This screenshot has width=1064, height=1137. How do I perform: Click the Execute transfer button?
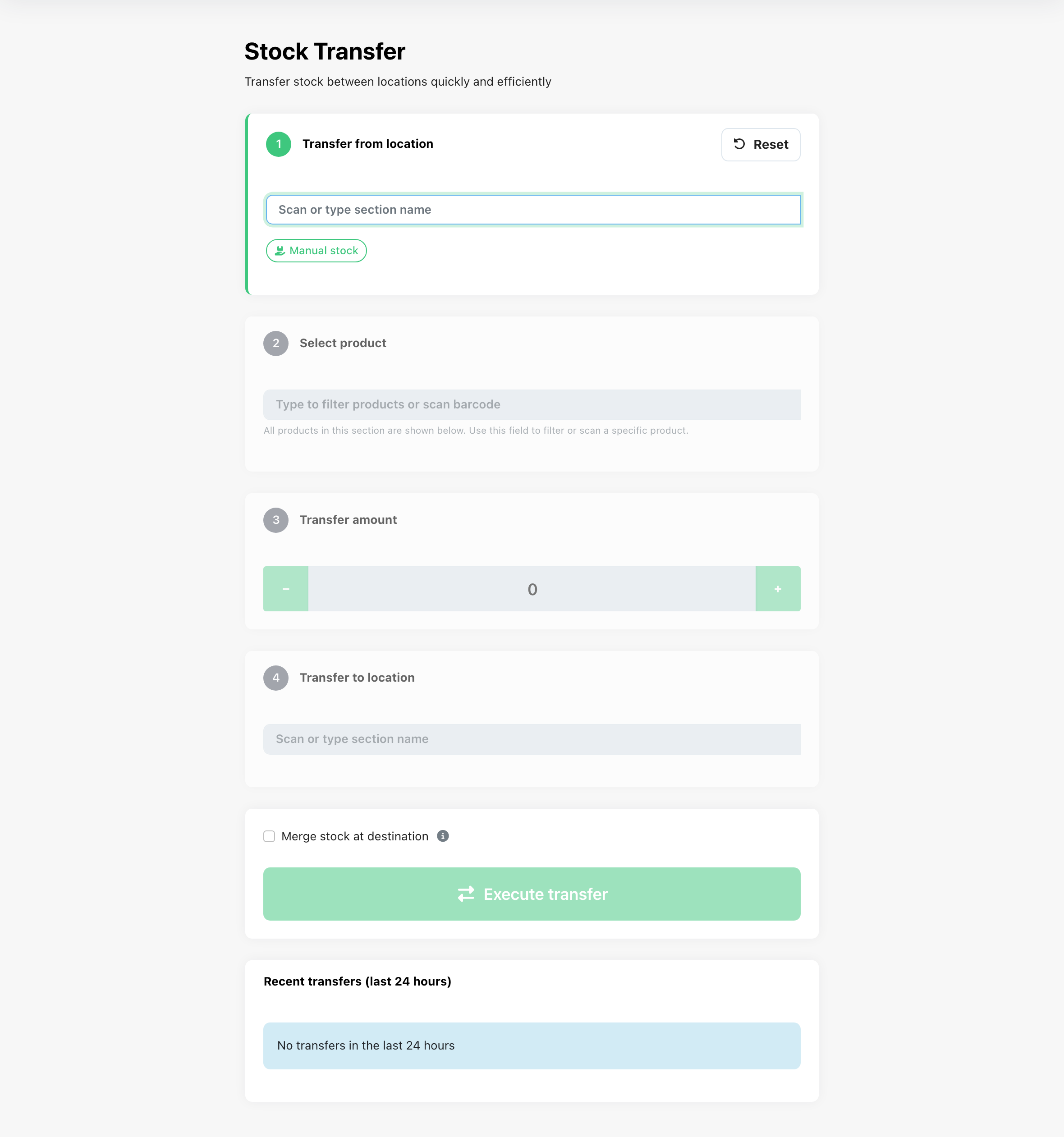pyautogui.click(x=532, y=894)
